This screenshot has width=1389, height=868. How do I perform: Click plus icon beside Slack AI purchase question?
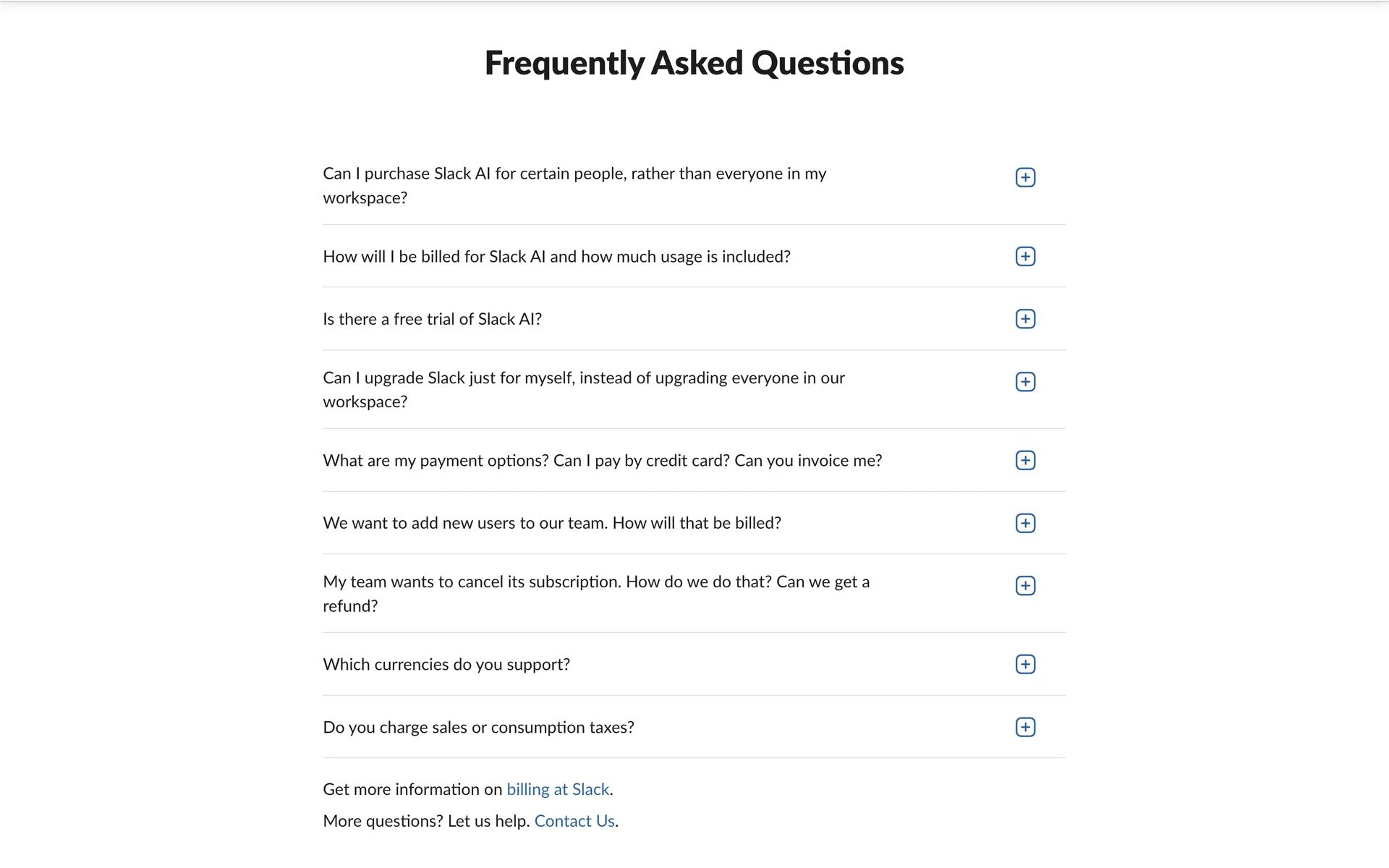click(x=1025, y=177)
